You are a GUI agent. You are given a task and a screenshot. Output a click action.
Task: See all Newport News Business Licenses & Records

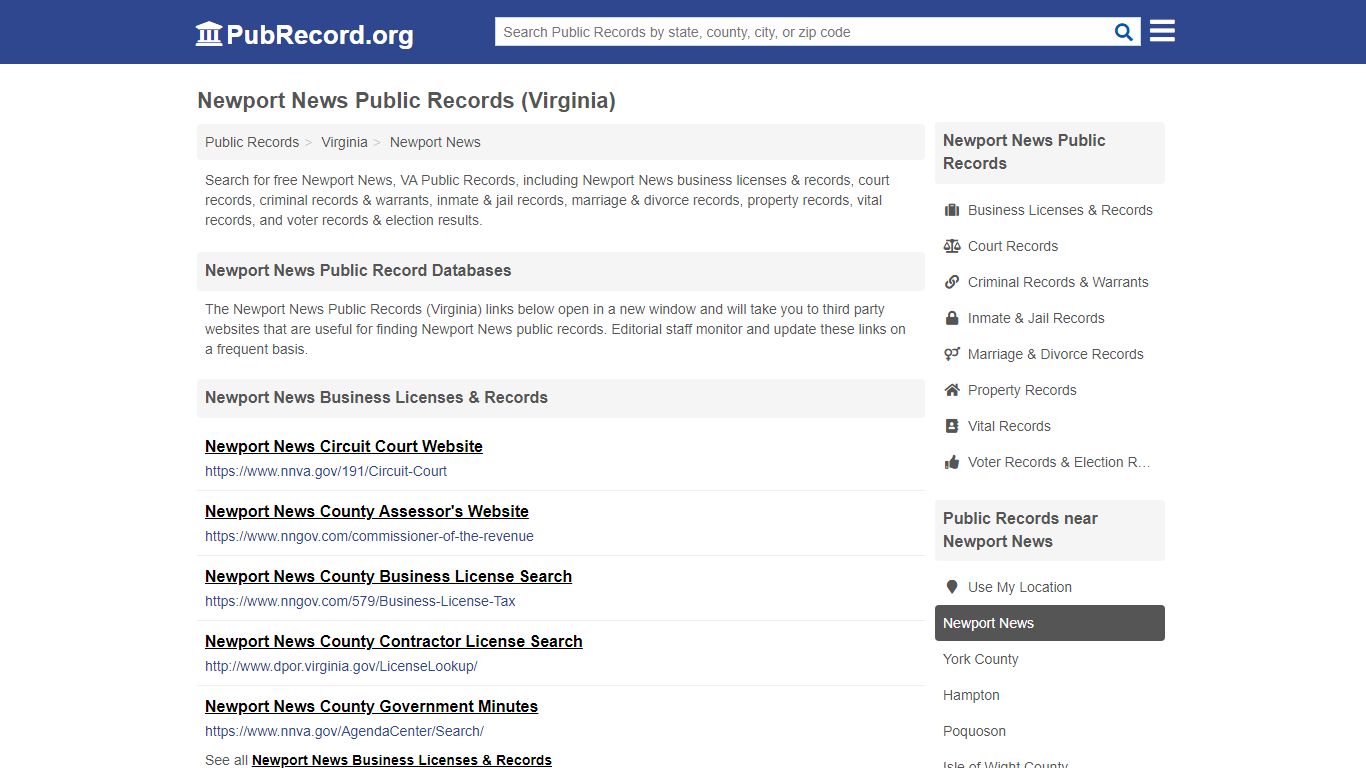[402, 760]
